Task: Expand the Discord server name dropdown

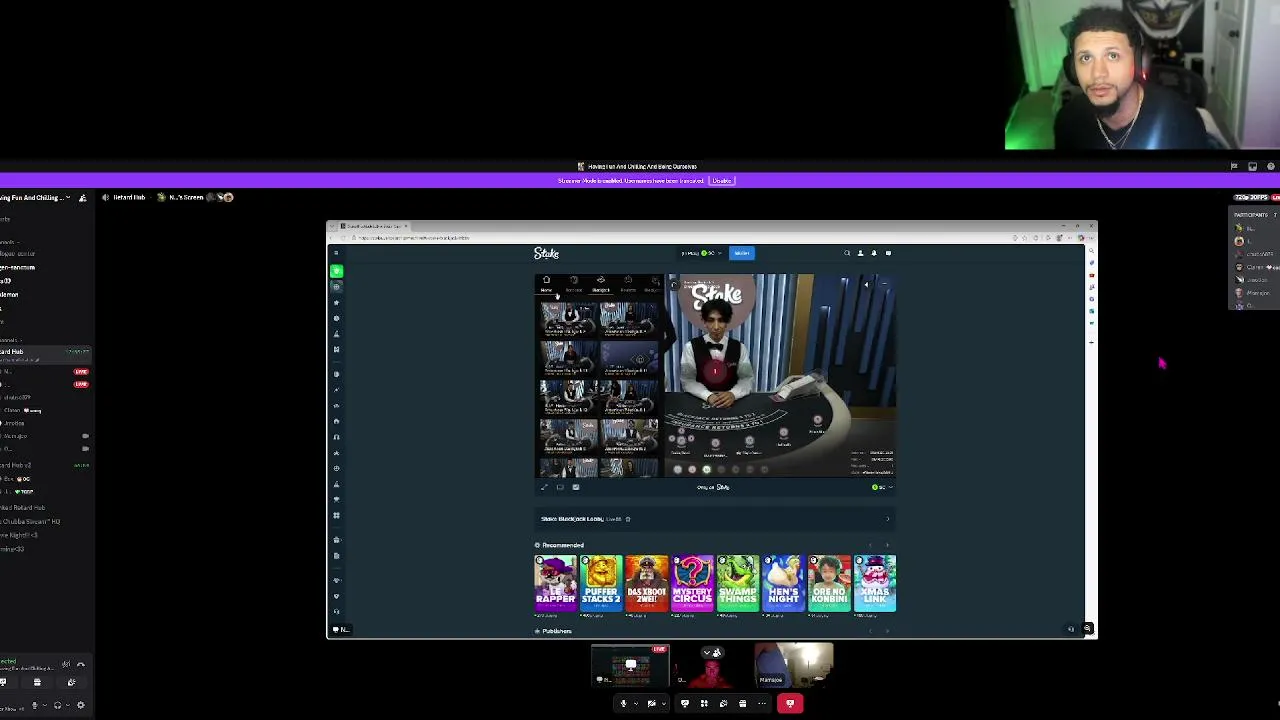Action: coord(68,198)
